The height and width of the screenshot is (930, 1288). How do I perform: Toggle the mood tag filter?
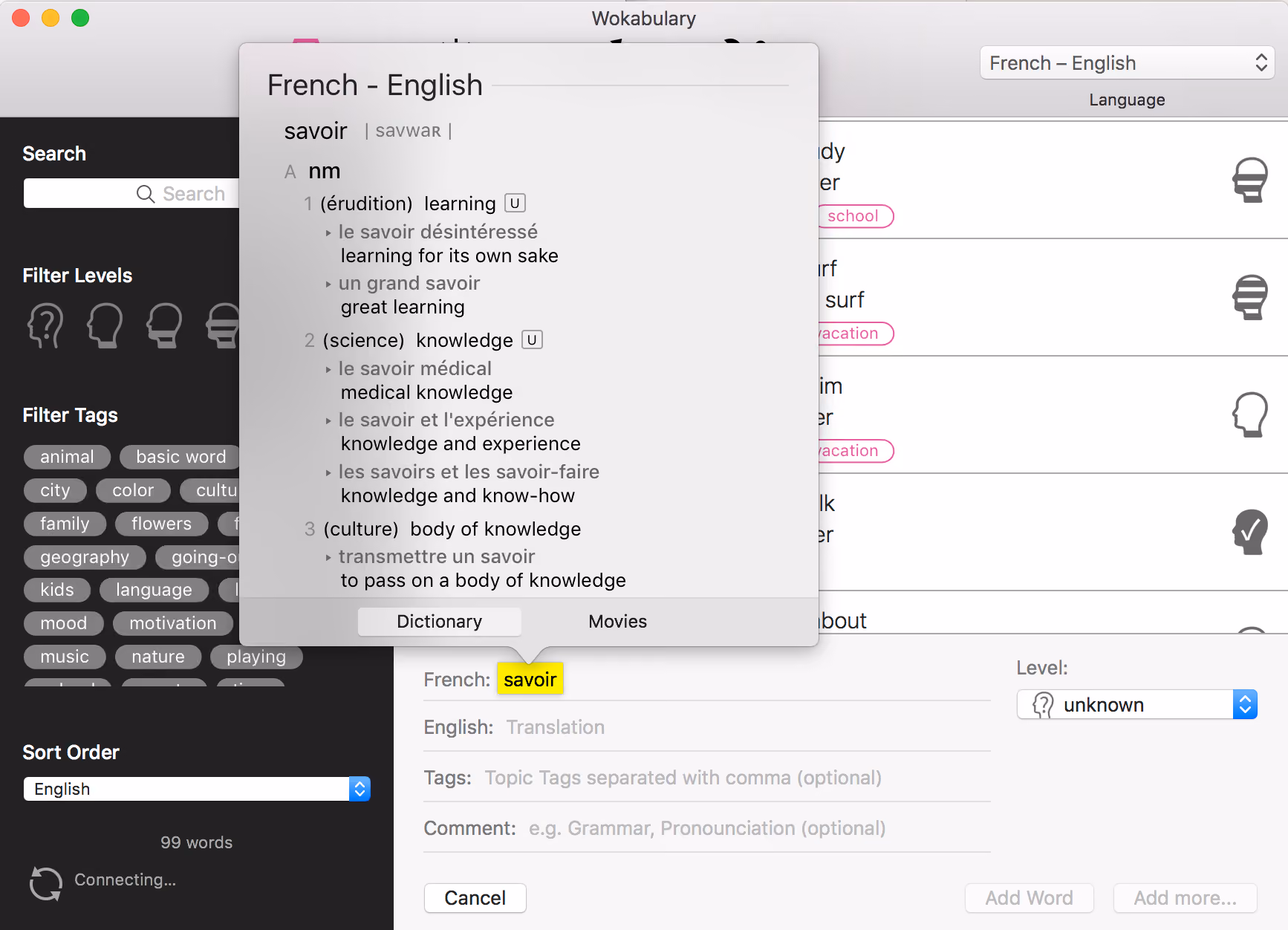coord(64,623)
